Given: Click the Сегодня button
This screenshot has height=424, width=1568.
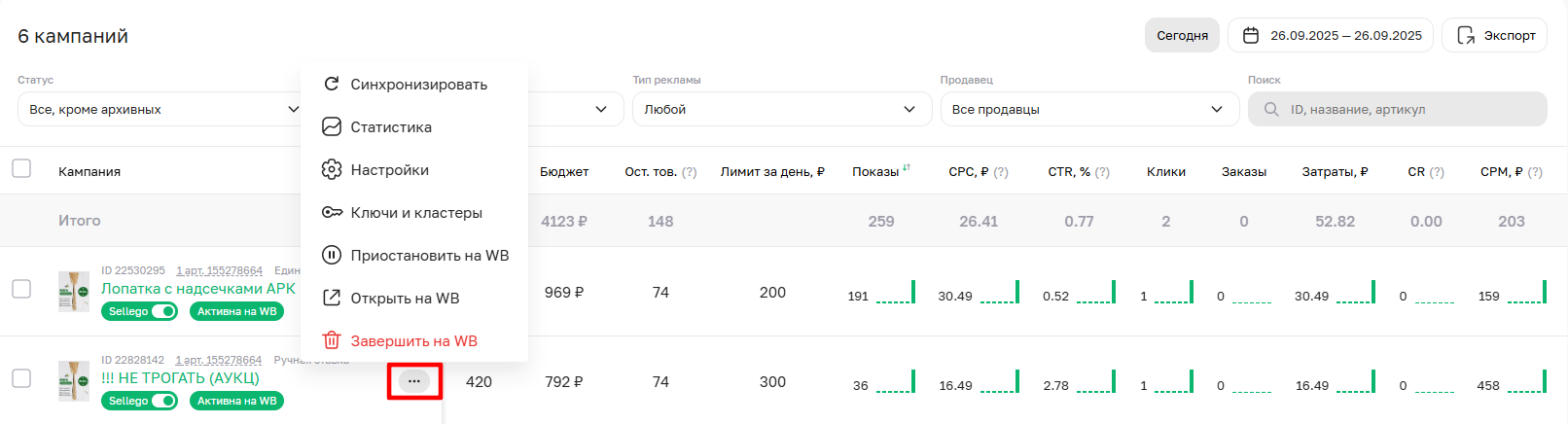Looking at the screenshot, I should [1182, 35].
